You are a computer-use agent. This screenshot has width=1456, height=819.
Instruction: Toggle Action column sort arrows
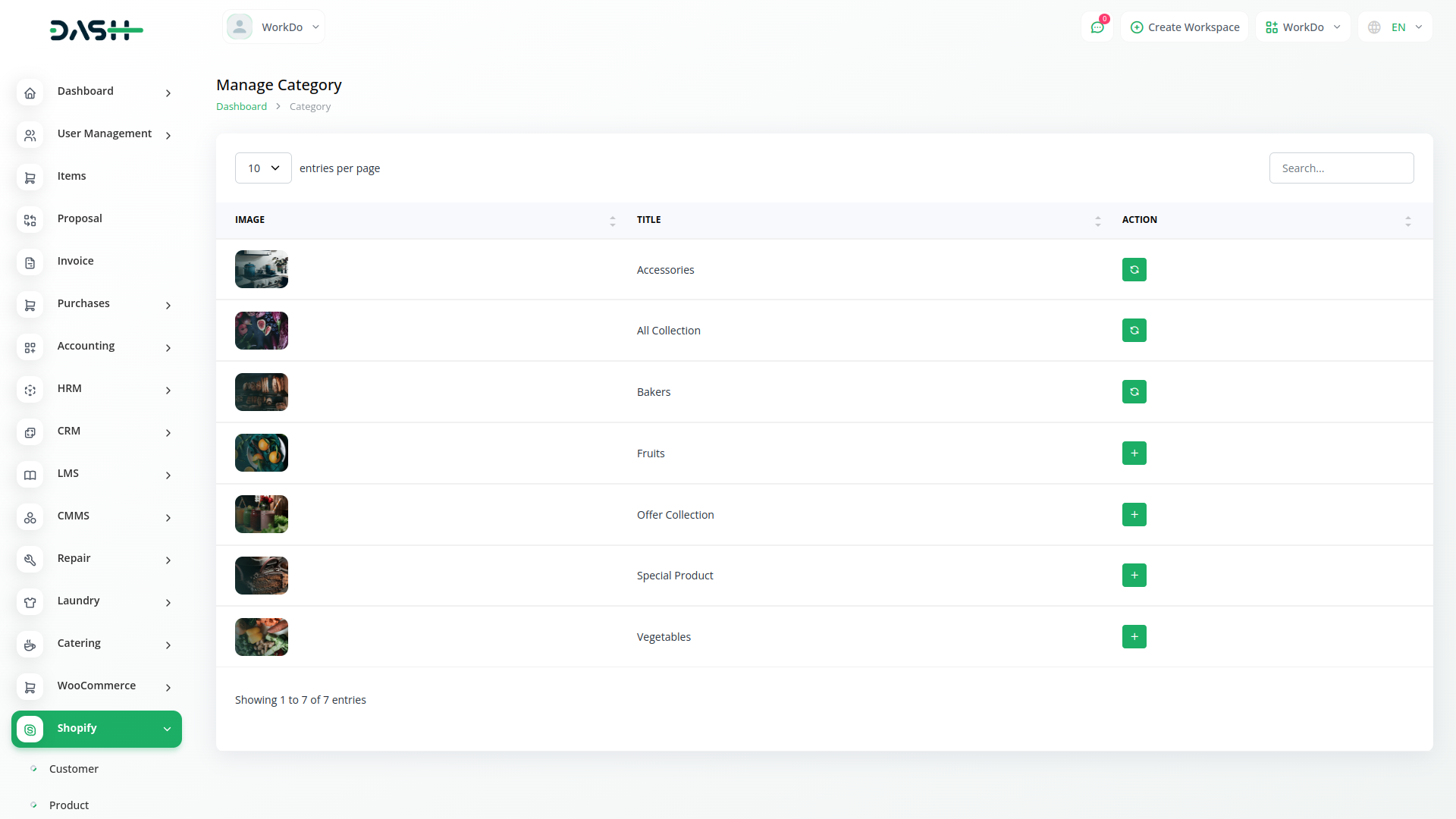coord(1407,221)
